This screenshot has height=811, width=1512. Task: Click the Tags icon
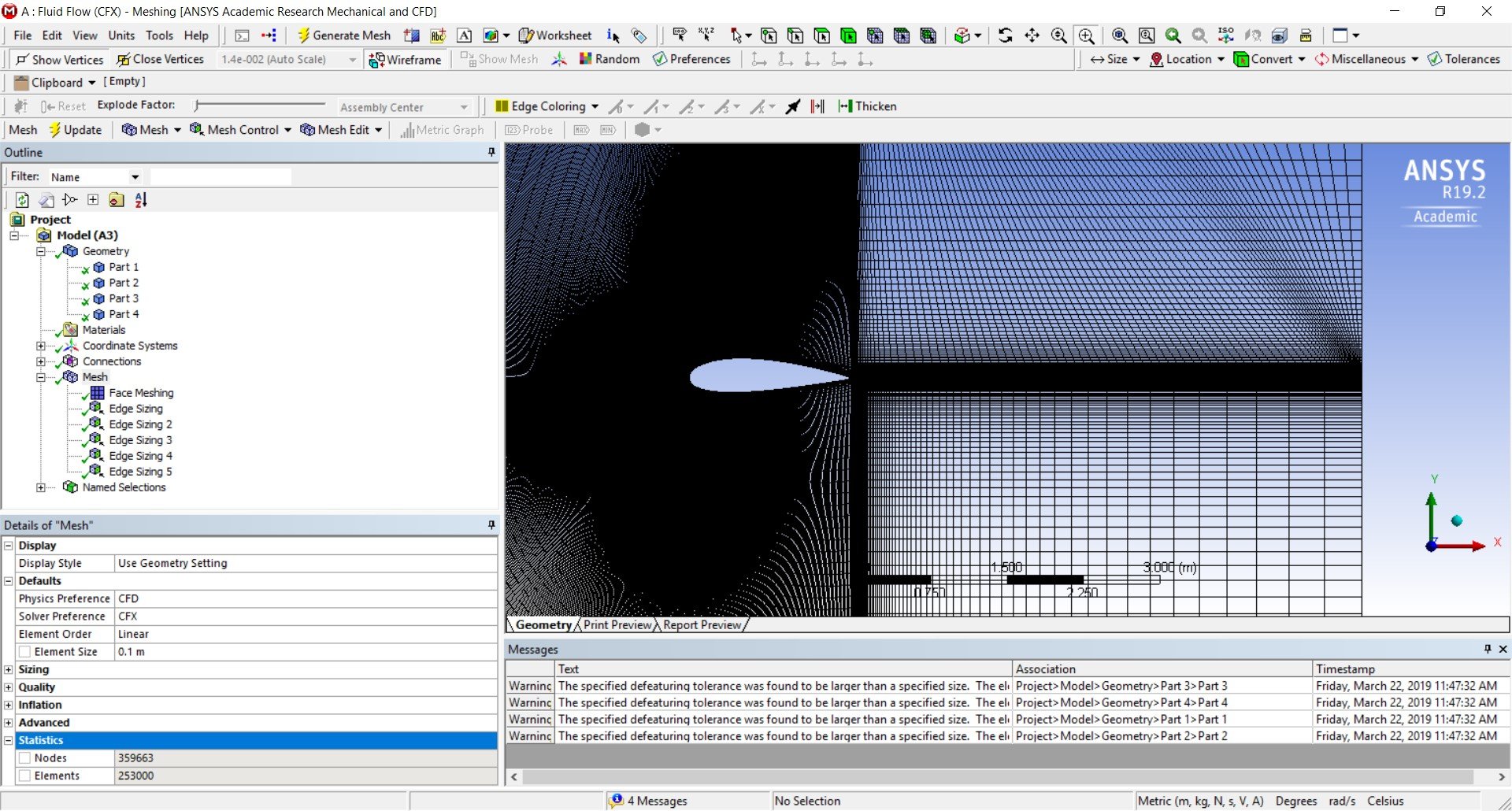point(639,35)
